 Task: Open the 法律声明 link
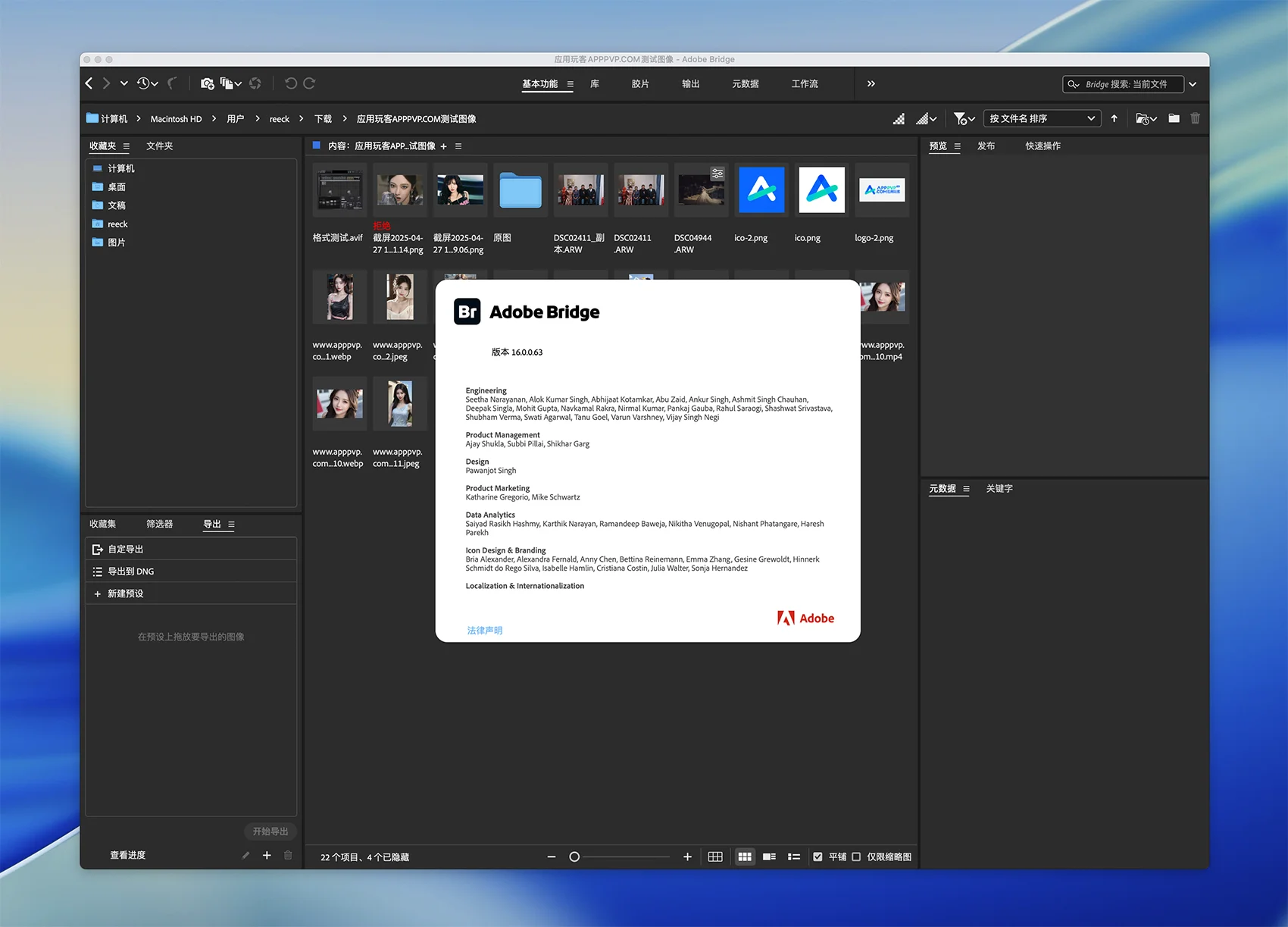point(484,630)
